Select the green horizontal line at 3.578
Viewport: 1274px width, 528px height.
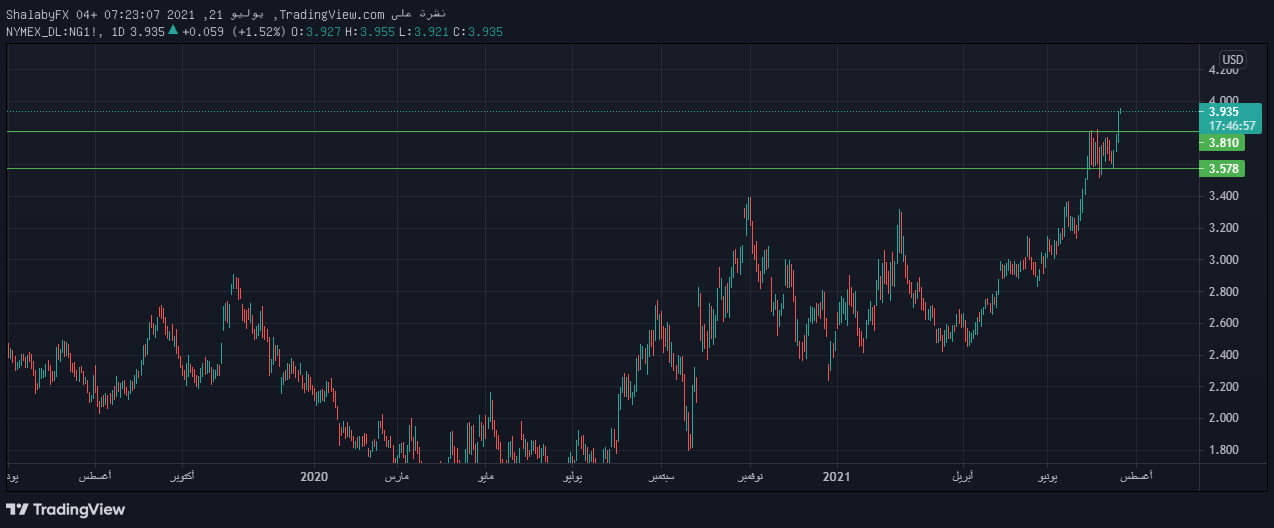[600, 169]
